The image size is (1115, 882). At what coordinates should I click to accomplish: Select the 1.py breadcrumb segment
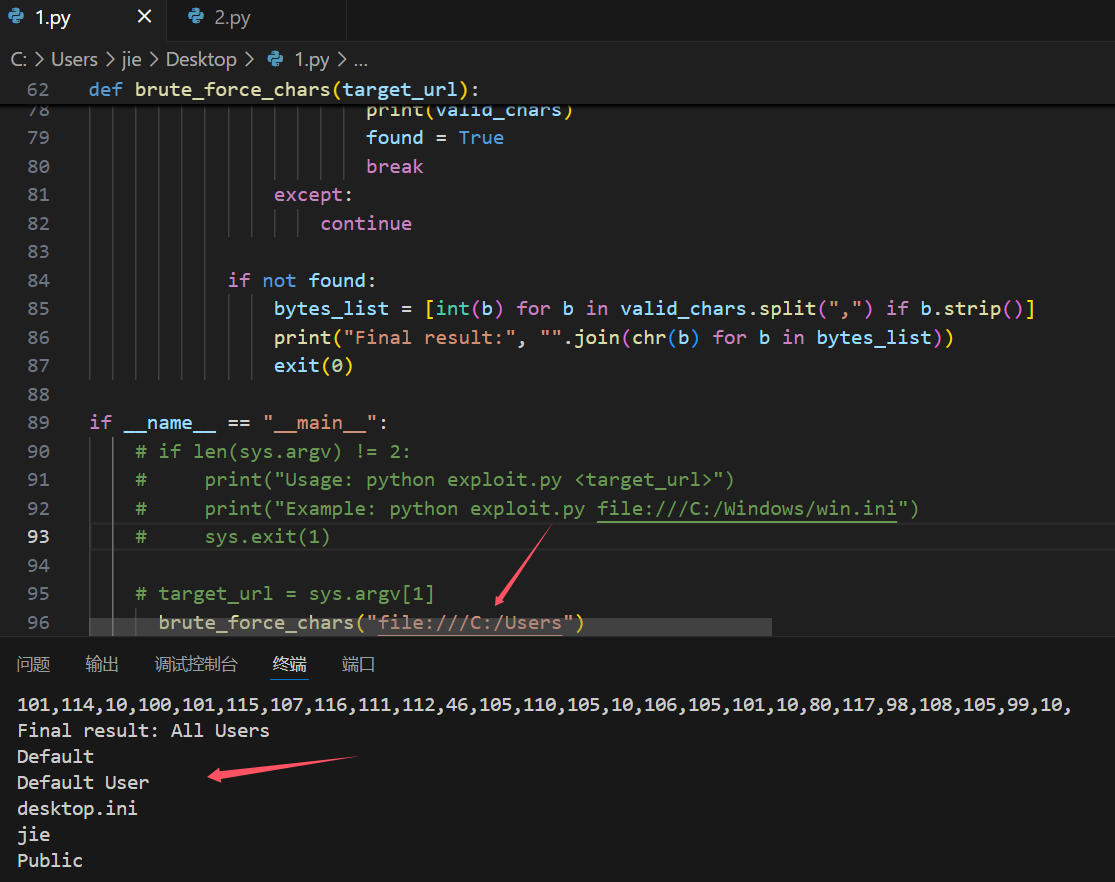click(312, 60)
